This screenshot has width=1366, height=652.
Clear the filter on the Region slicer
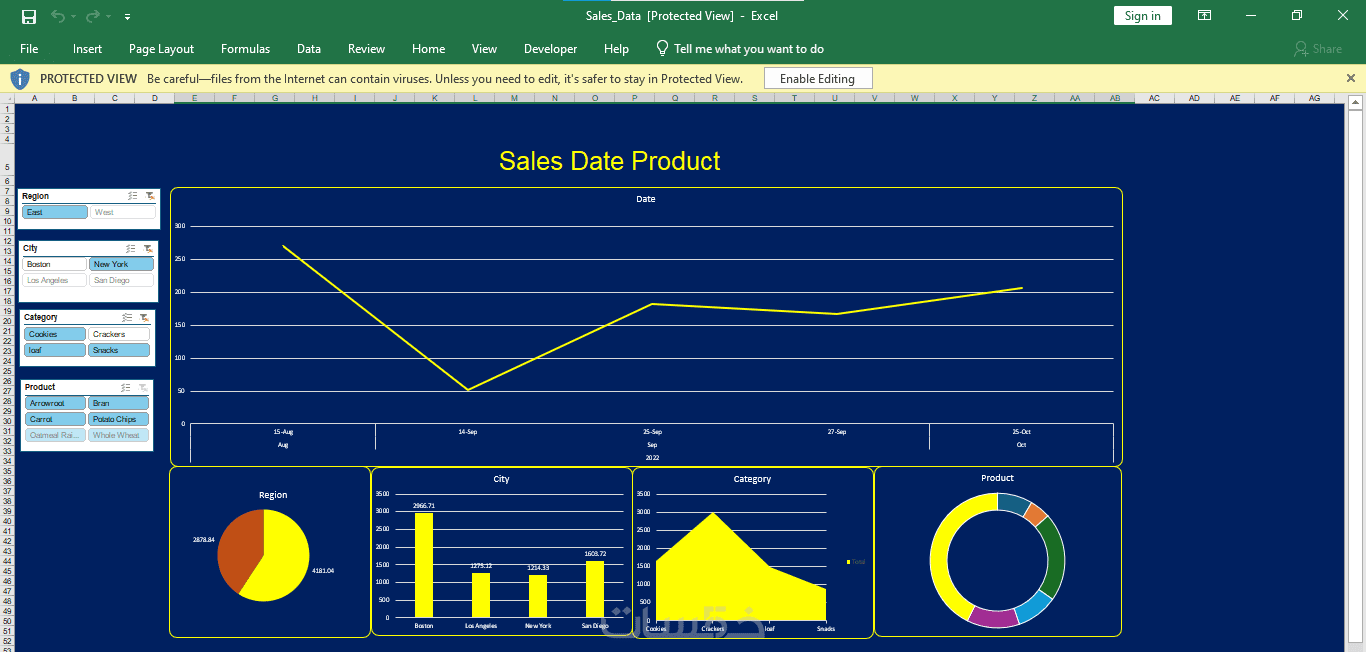pos(149,196)
